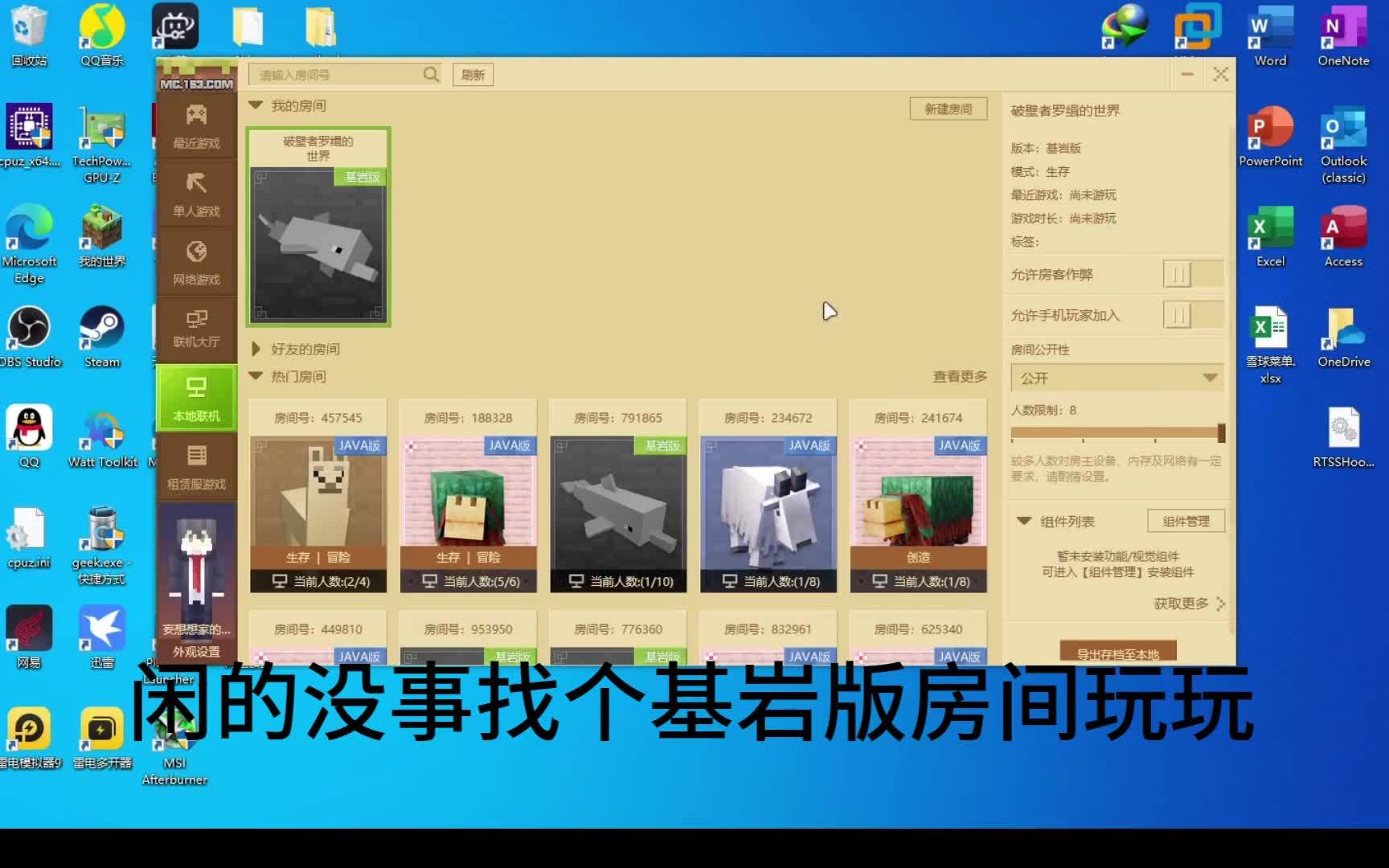
Task: Click the search magnifier icon
Action: click(432, 75)
